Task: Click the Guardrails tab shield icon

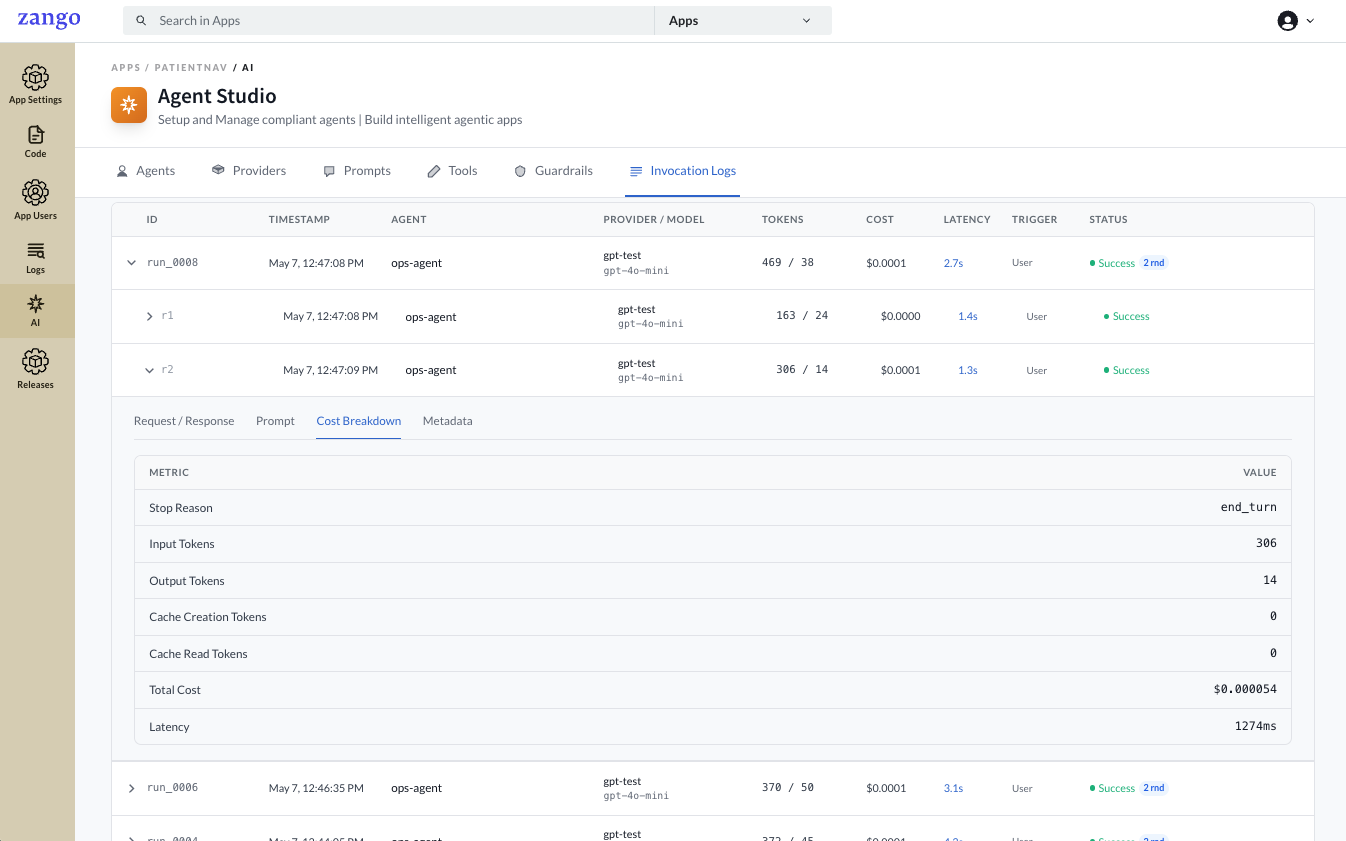Action: tap(520, 171)
